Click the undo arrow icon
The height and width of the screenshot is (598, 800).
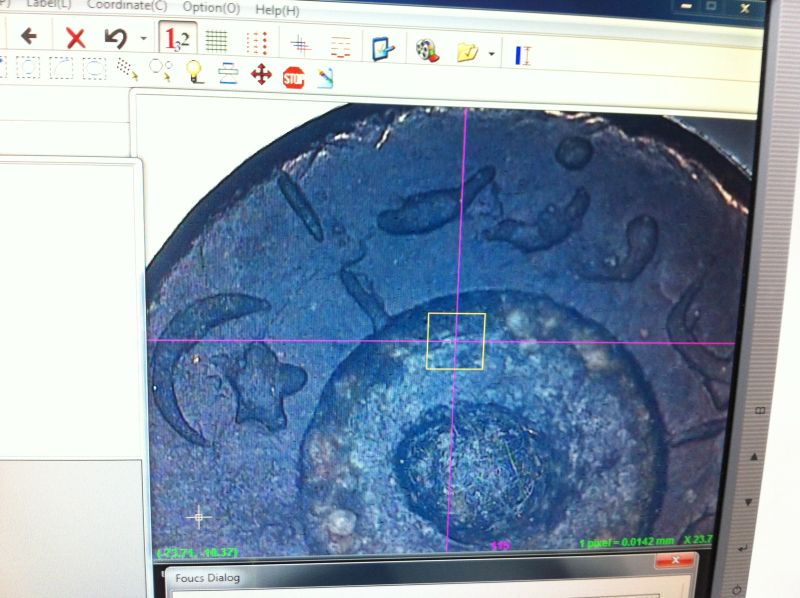(x=116, y=39)
